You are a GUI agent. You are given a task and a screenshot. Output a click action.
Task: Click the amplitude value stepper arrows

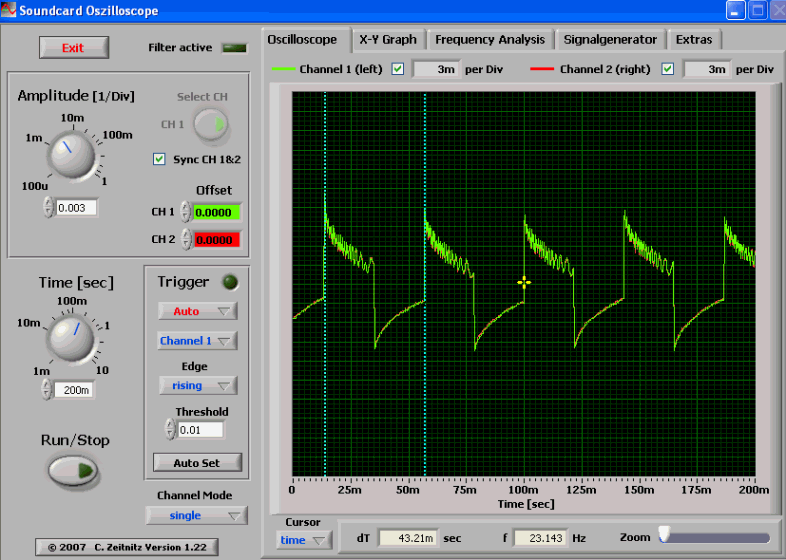48,207
